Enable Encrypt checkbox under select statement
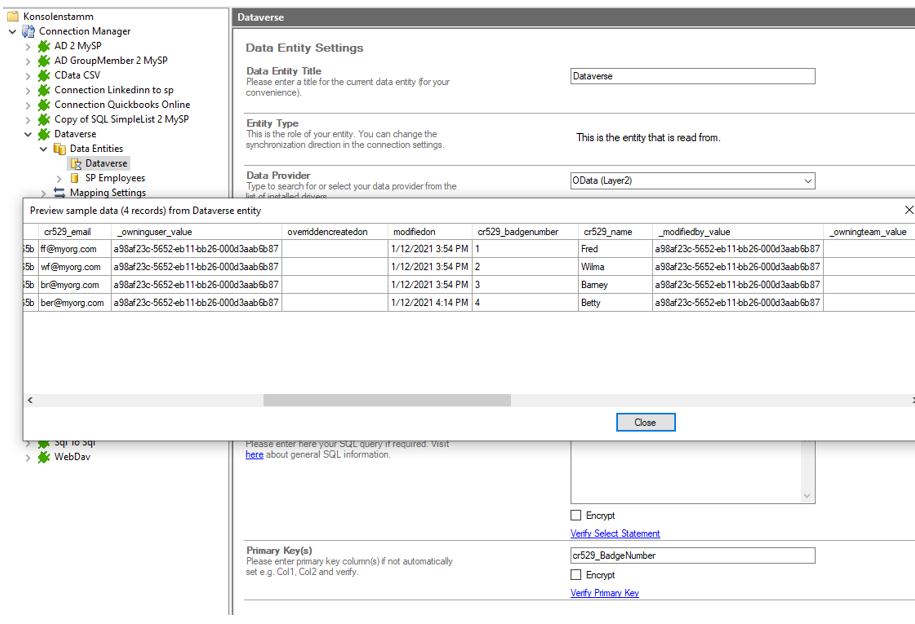 tap(576, 516)
